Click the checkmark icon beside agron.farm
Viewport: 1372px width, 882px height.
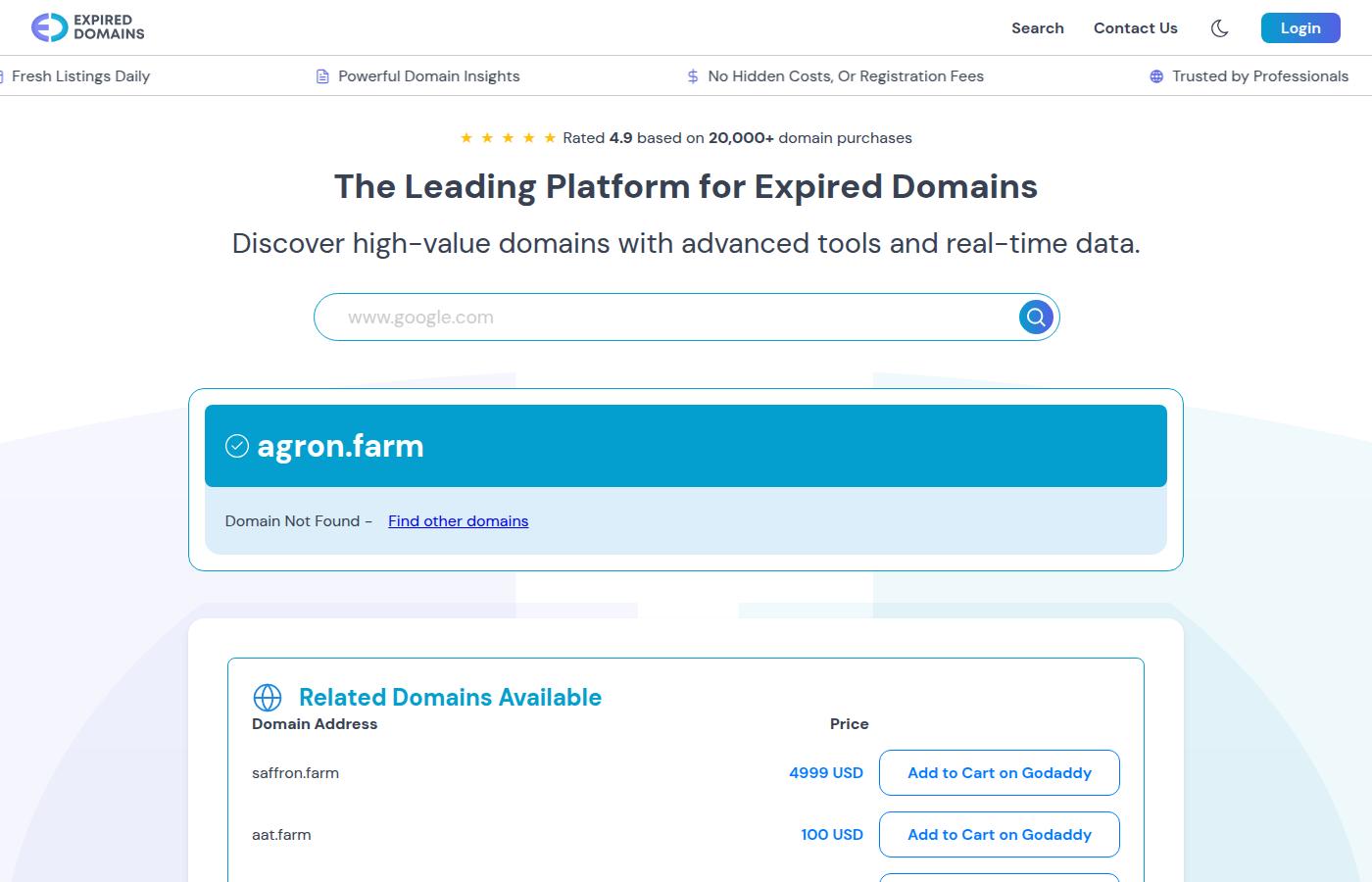point(237,446)
